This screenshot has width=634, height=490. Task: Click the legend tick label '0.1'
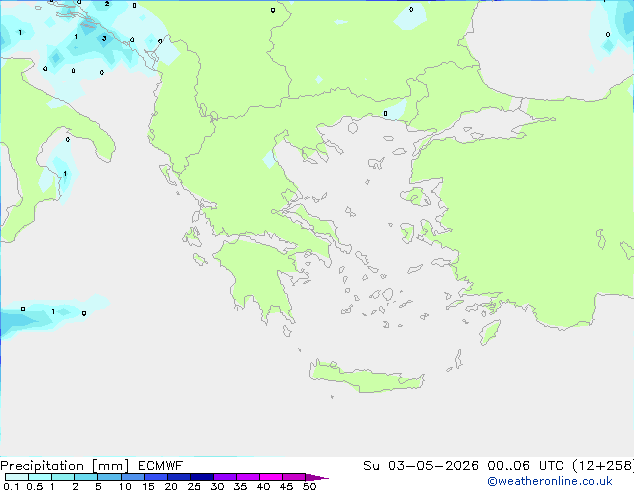[x=11, y=486]
